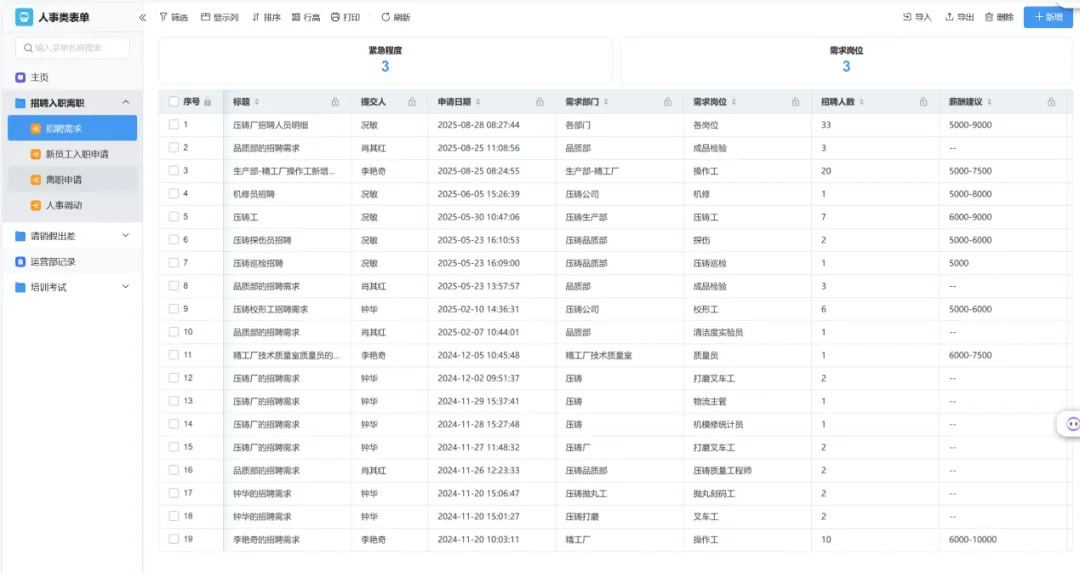
Task: Go to 人事调动 in the sidebar
Action: (64, 205)
